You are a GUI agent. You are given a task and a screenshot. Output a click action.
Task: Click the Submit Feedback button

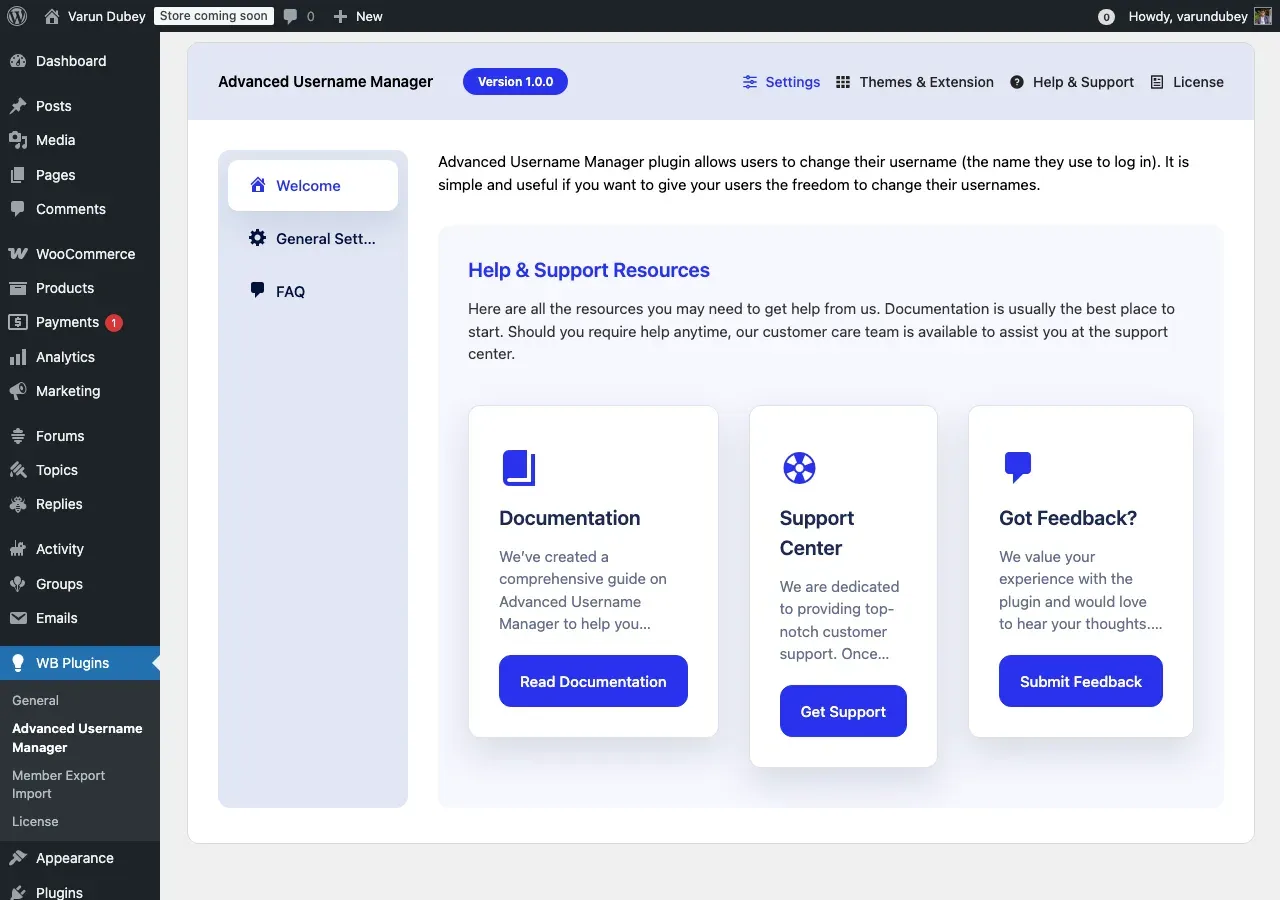(1081, 681)
